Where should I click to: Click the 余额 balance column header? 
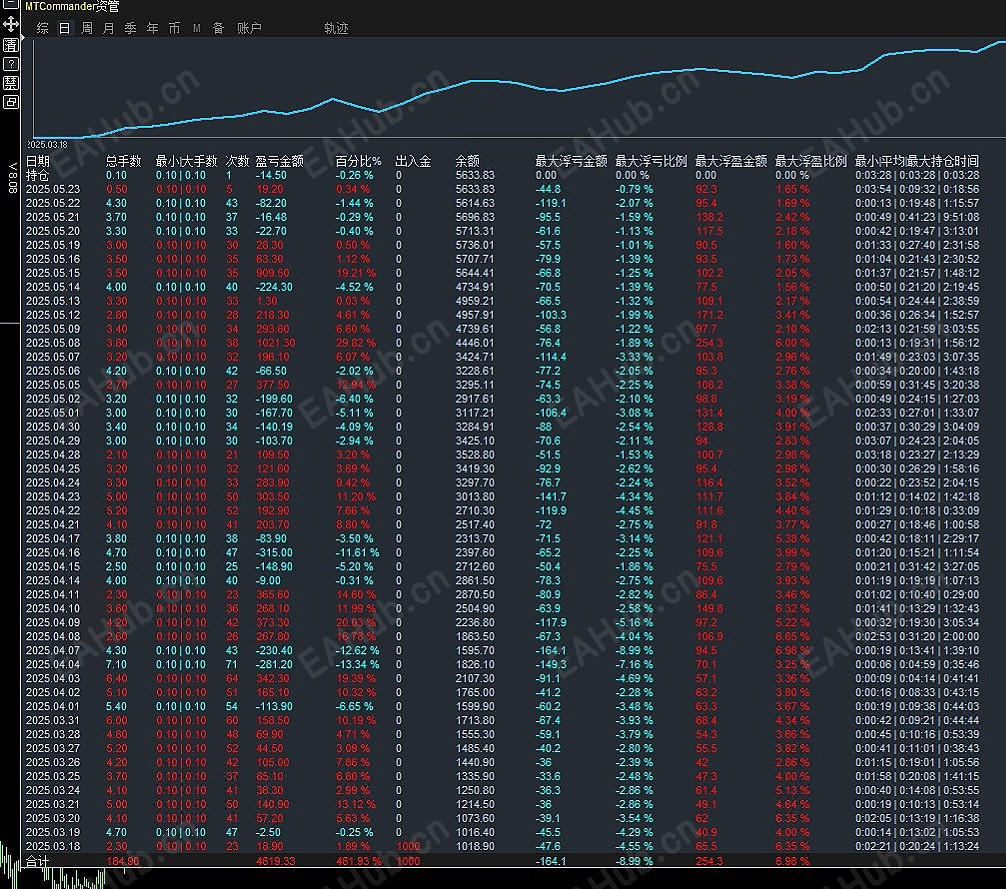click(467, 161)
